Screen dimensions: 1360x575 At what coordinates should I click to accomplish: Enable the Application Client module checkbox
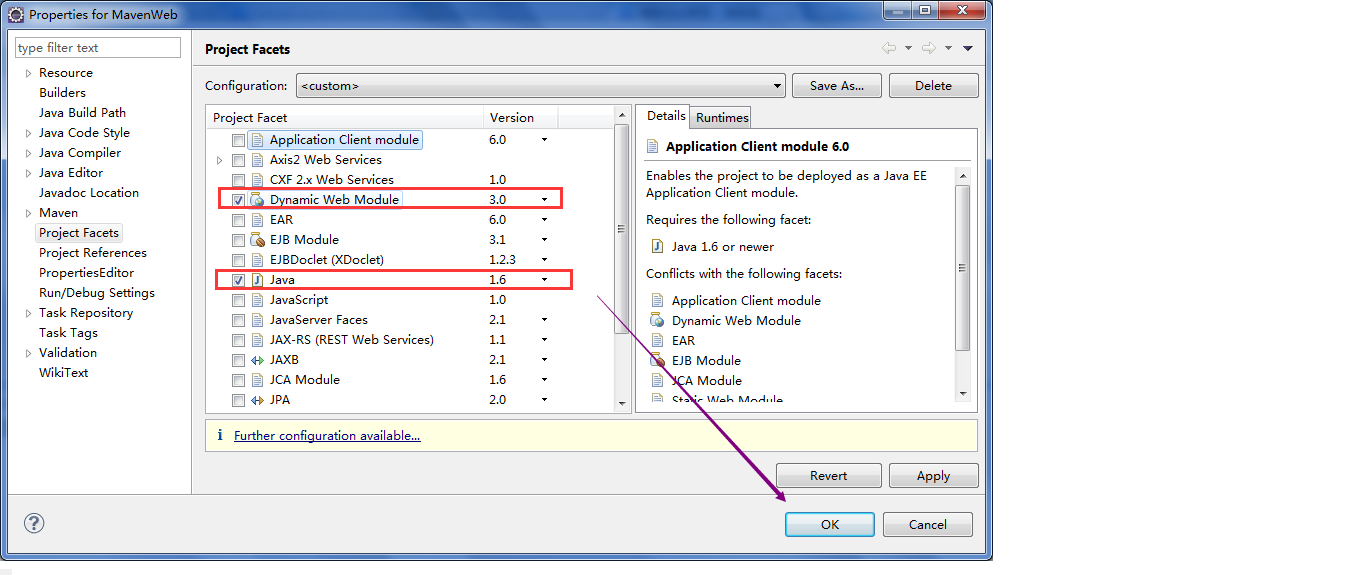click(x=238, y=140)
